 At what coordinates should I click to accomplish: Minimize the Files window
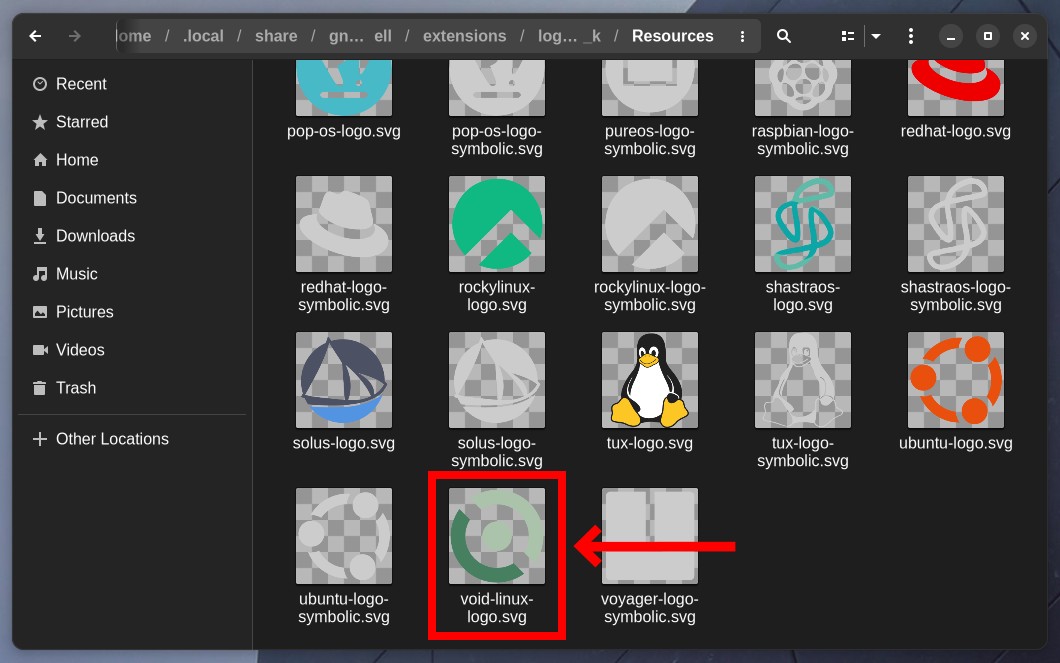[x=950, y=36]
